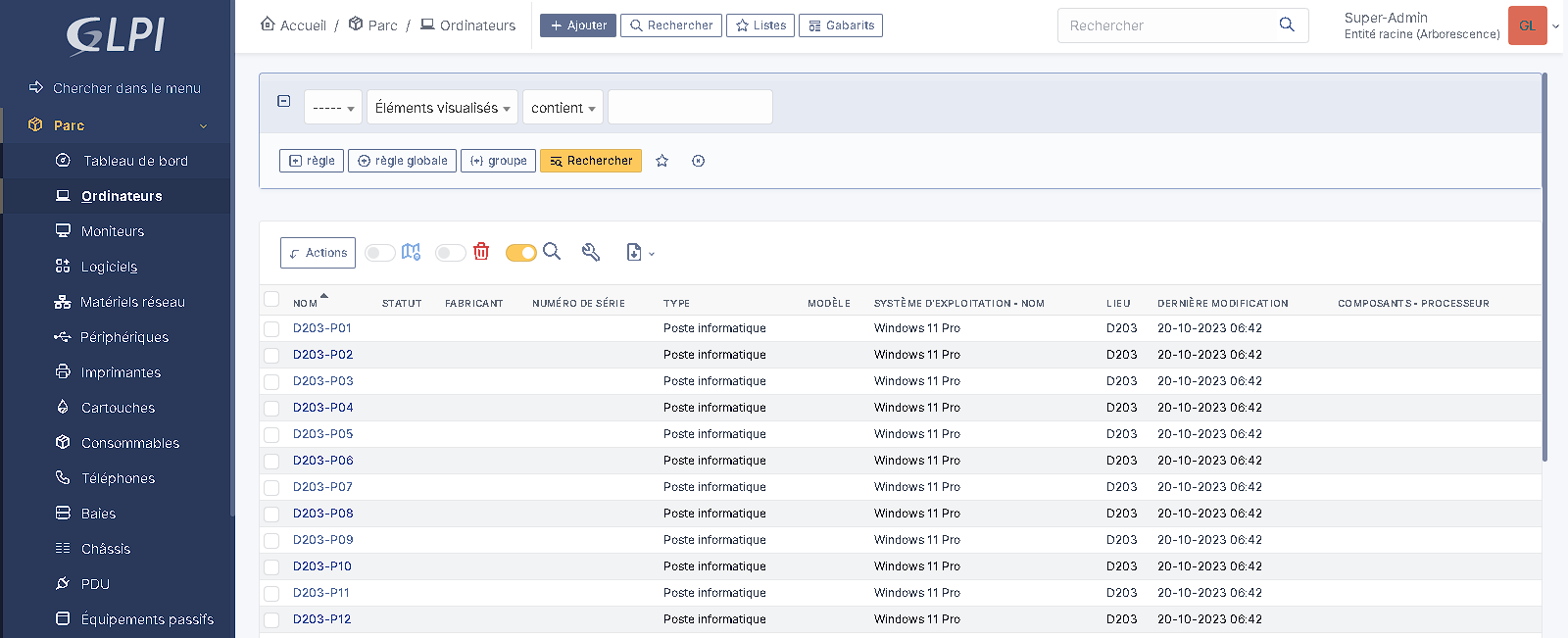Expand the Super-Admin user menu

coord(1554,26)
